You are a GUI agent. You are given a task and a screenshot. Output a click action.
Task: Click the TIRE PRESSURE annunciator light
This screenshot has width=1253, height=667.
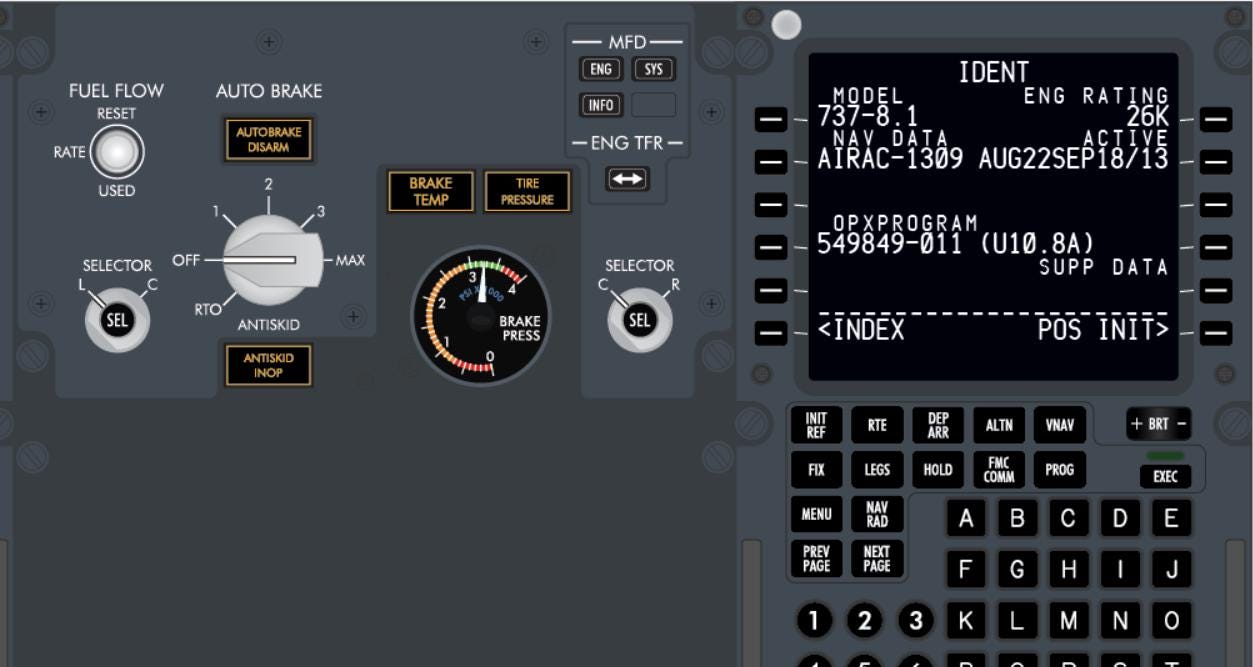click(527, 191)
